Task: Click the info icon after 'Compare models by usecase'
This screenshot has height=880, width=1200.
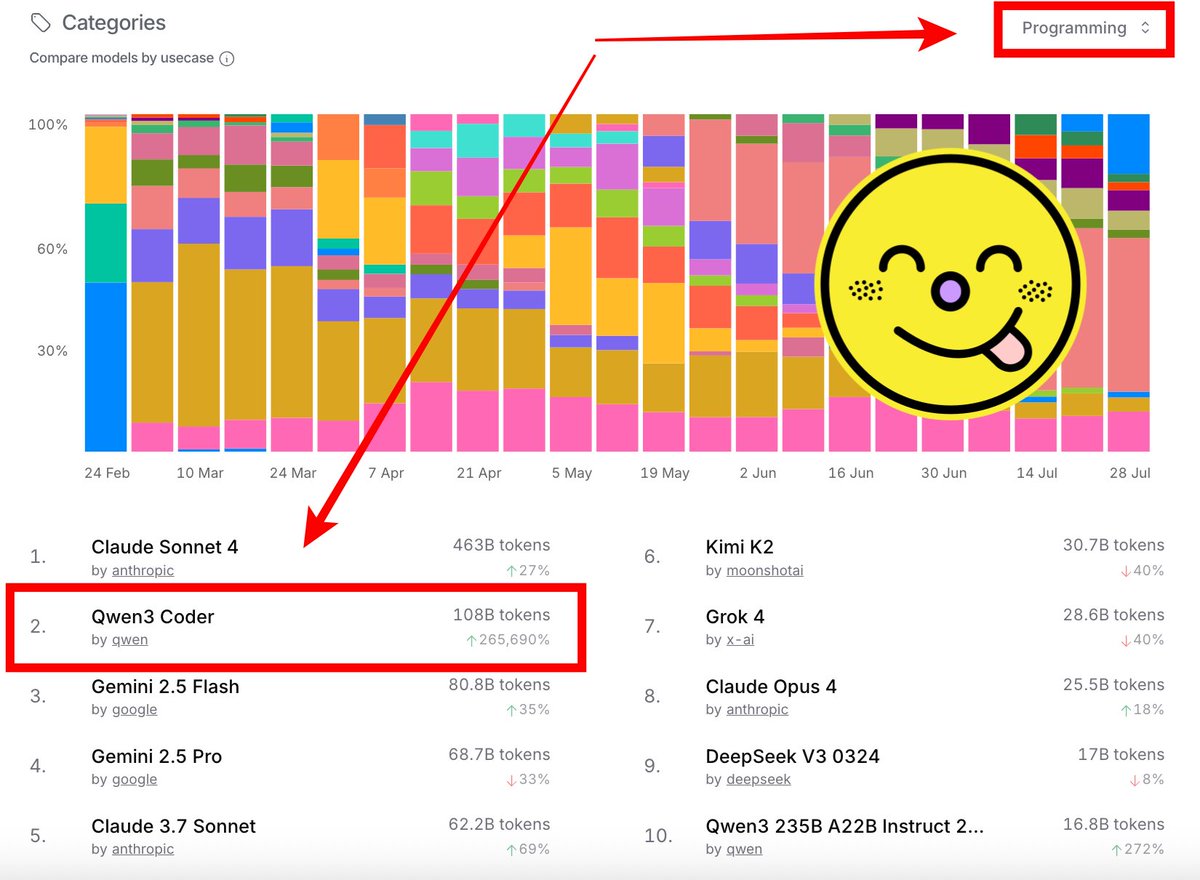Action: click(227, 58)
